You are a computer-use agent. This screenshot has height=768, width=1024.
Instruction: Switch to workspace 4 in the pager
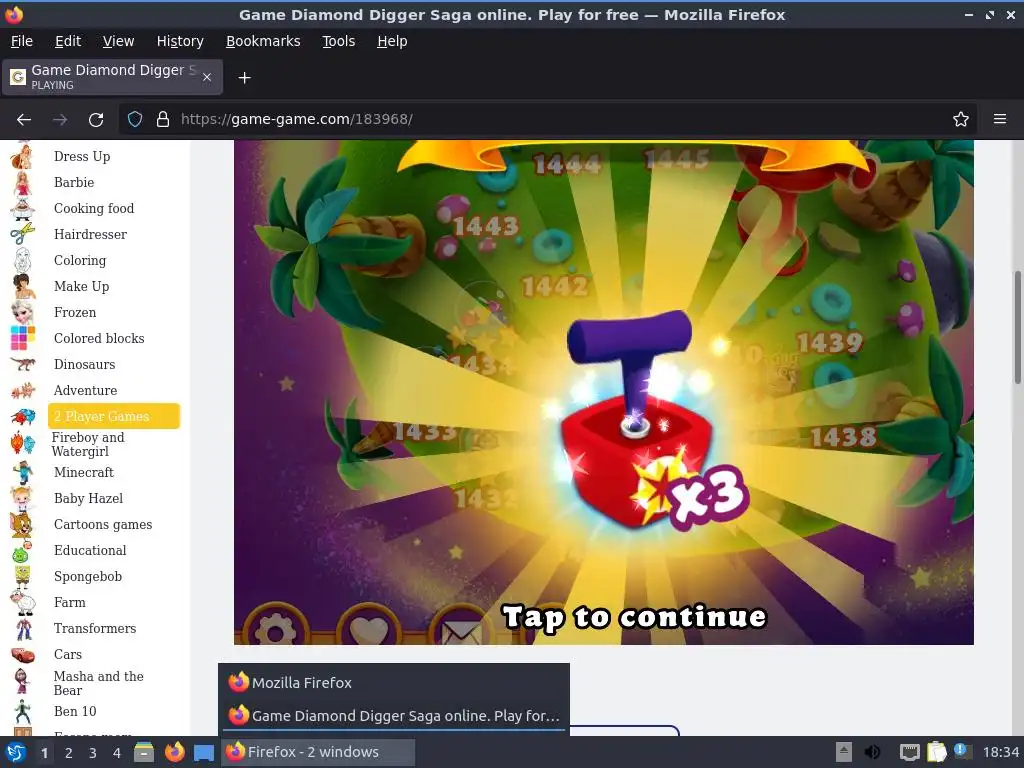[x=117, y=753]
